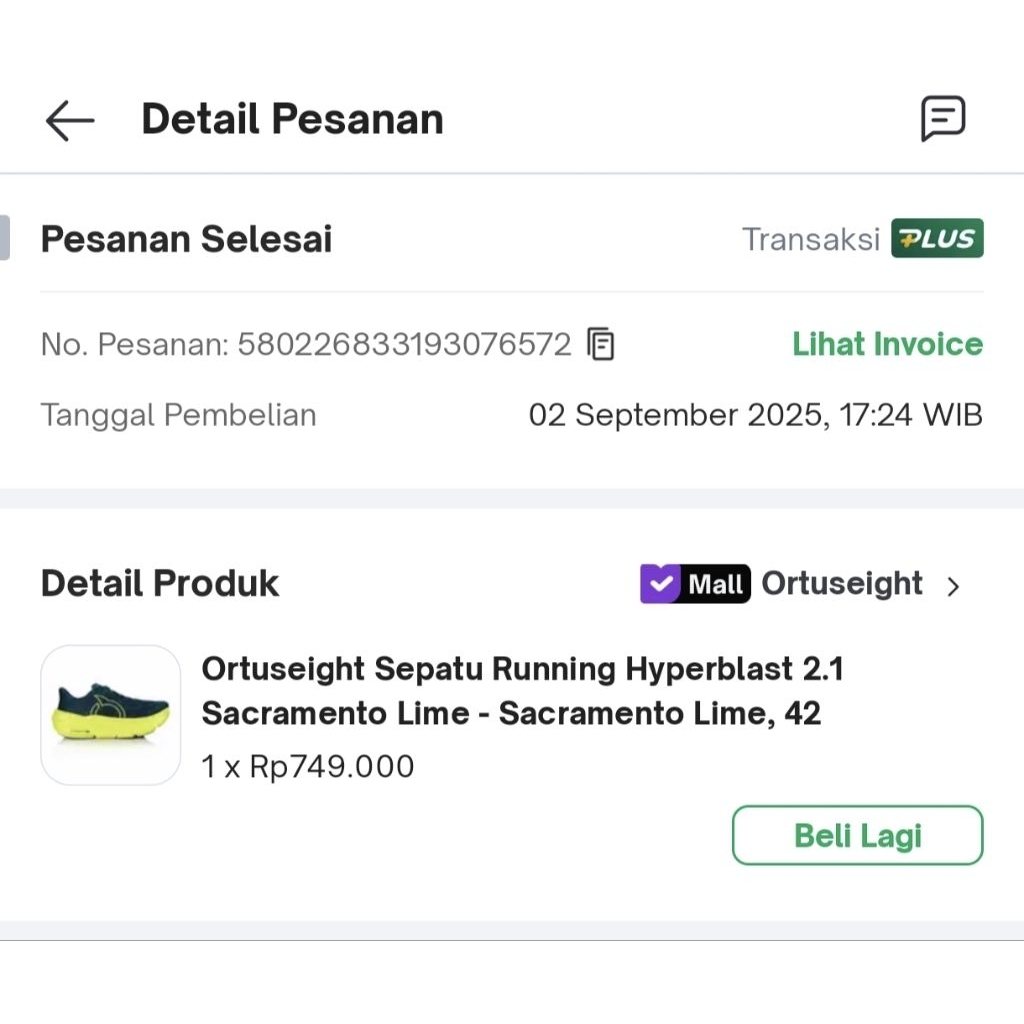
Task: Go back using the left arrow
Action: [x=68, y=120]
